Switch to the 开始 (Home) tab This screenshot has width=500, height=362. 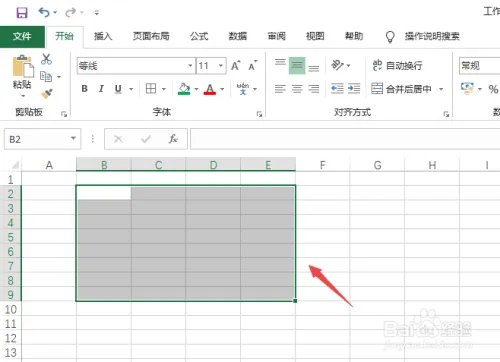[64, 36]
